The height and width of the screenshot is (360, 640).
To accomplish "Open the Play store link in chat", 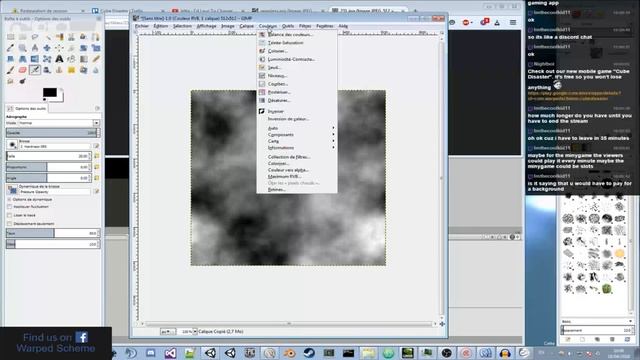I will click(x=574, y=96).
